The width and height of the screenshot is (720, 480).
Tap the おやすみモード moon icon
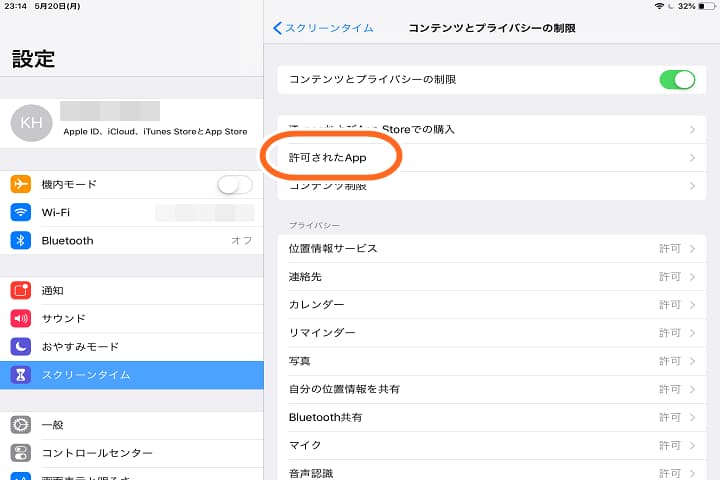tap(21, 347)
